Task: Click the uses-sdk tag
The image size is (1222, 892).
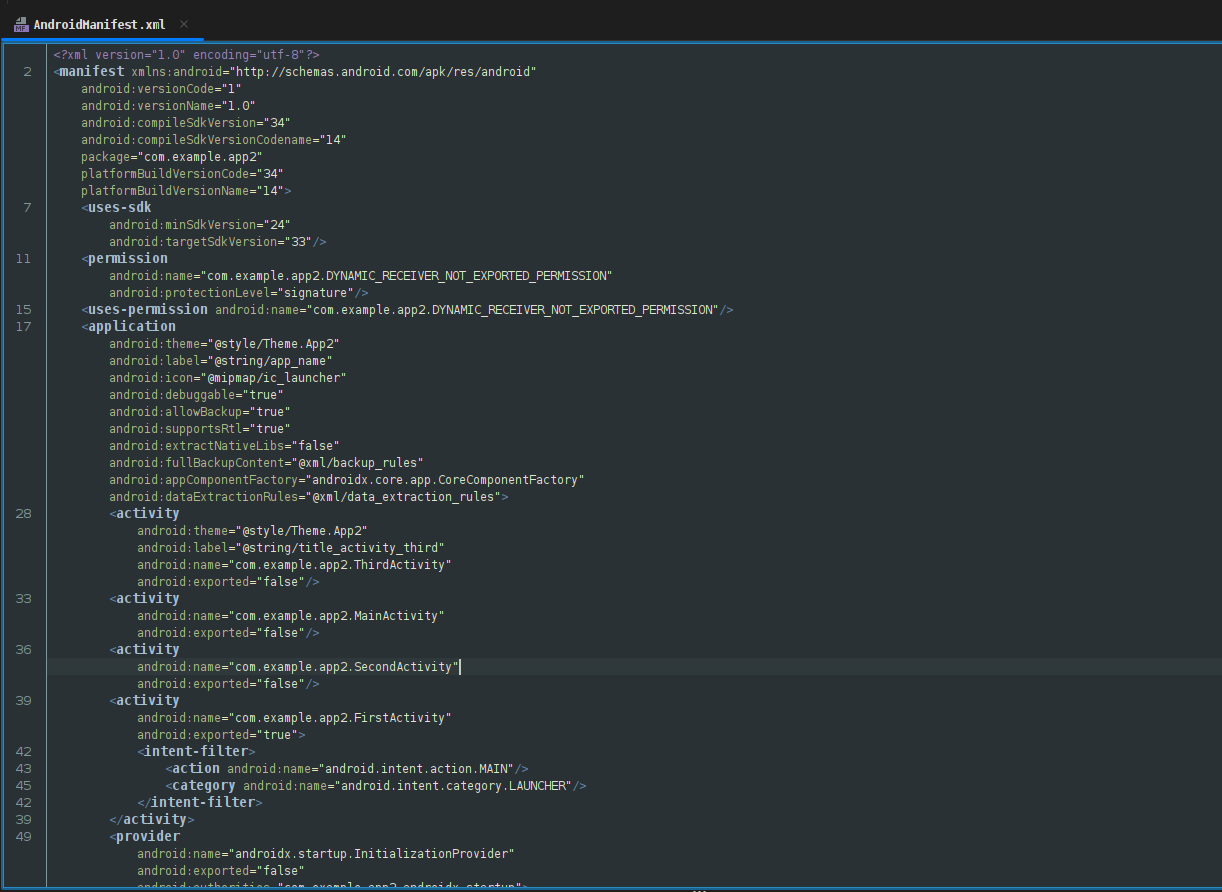Action: (x=117, y=208)
